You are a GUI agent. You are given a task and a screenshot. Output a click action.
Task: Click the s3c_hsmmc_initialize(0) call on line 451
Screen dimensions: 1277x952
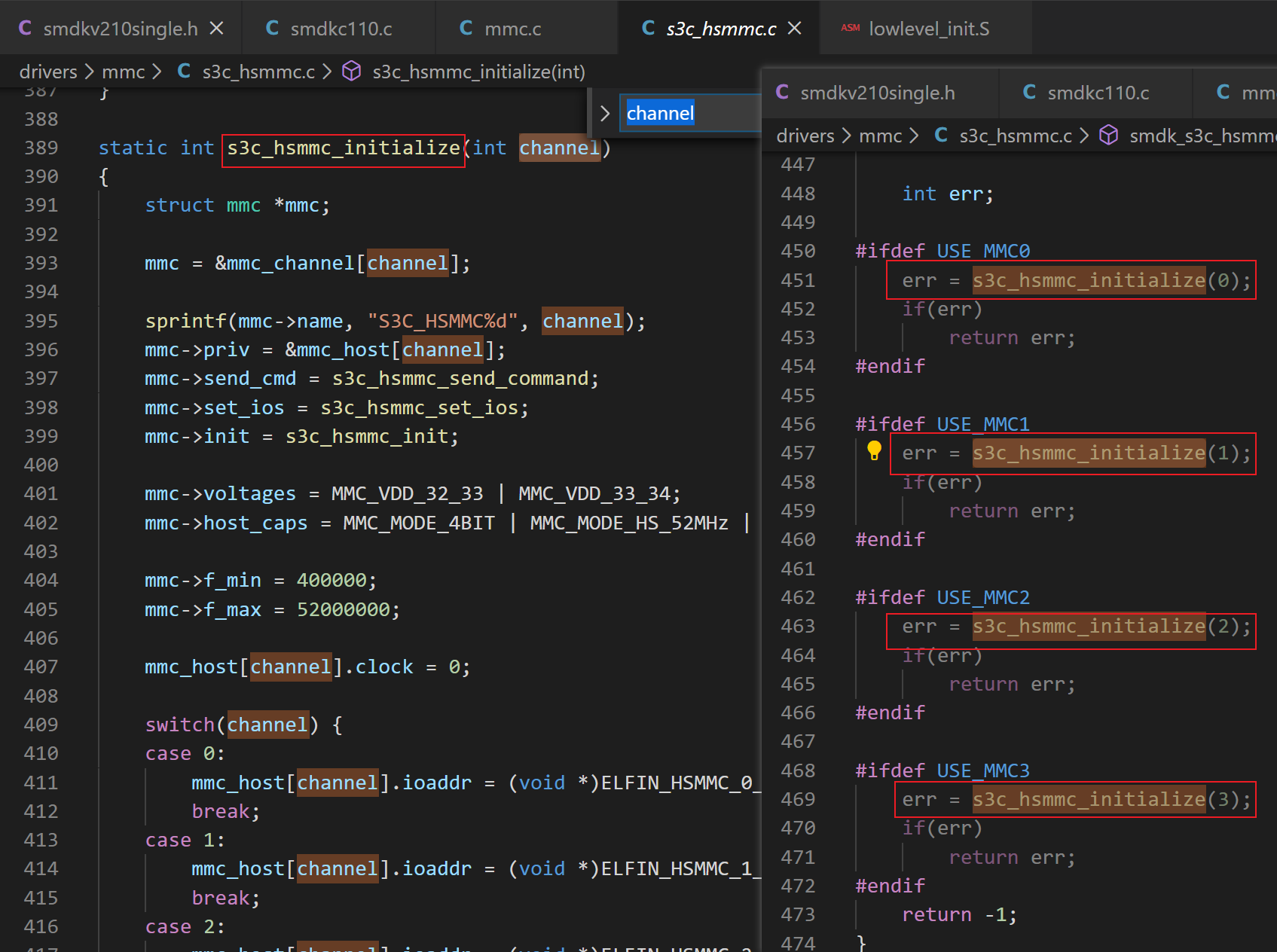(x=1089, y=280)
